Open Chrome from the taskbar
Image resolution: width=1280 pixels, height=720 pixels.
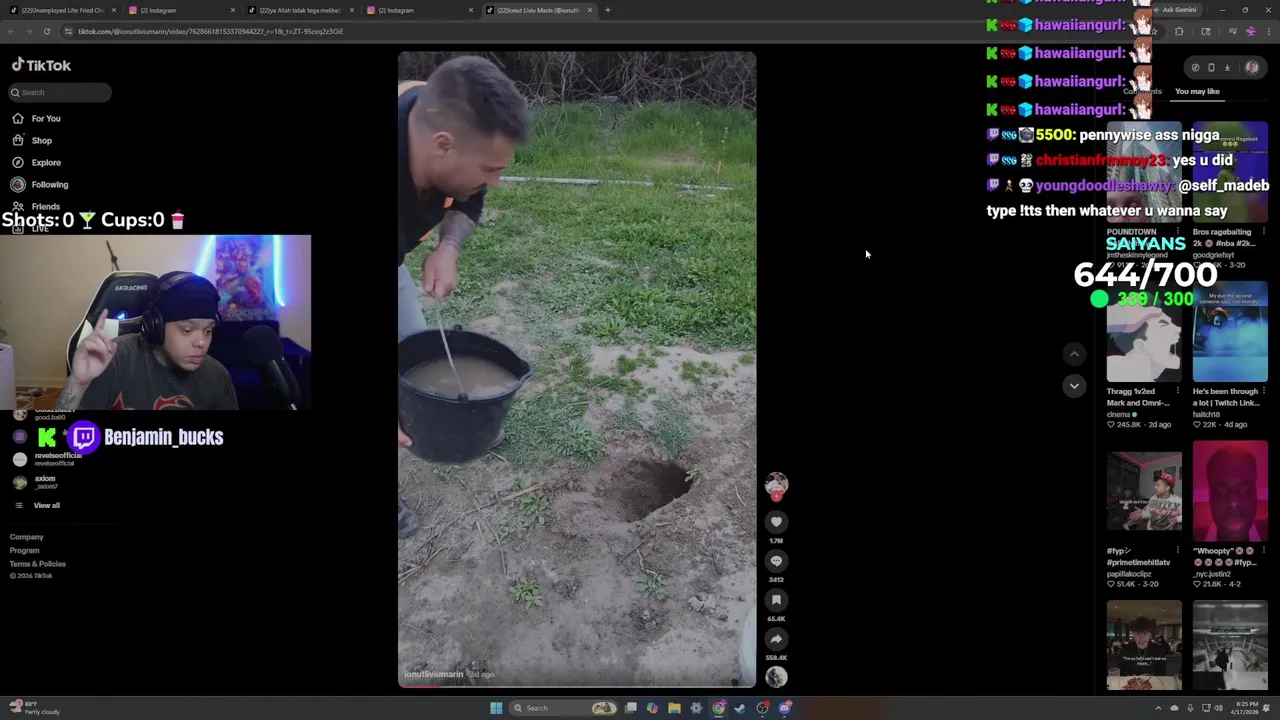pyautogui.click(x=718, y=708)
